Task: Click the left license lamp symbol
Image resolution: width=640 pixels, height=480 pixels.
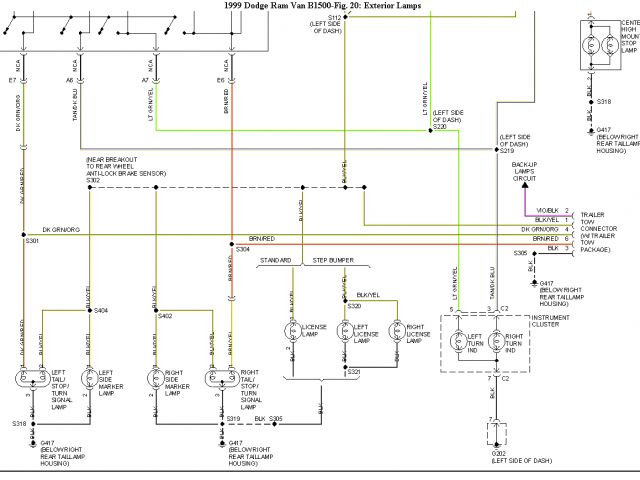Action: tap(343, 331)
